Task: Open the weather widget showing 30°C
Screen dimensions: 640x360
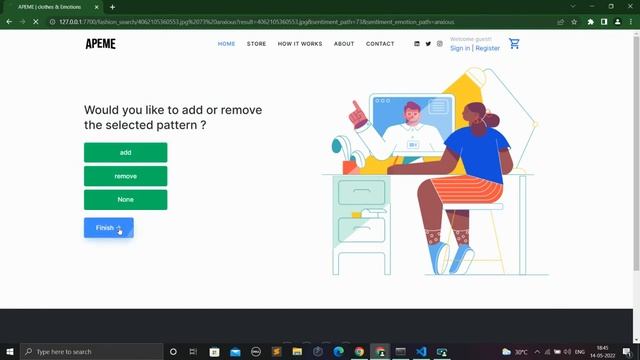Action: (515, 351)
